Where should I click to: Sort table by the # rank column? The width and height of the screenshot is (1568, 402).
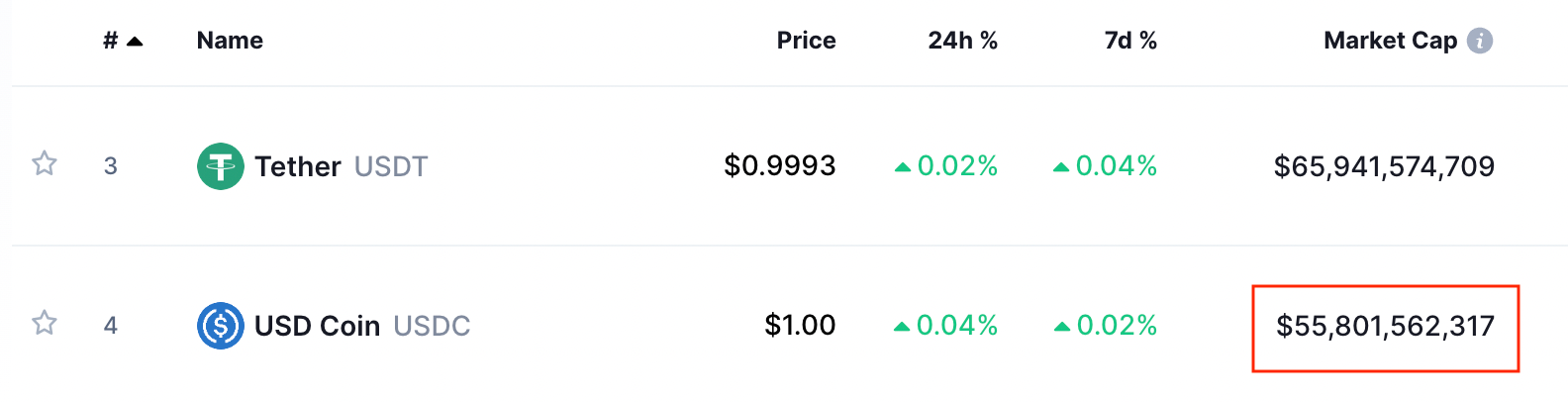coord(111,41)
